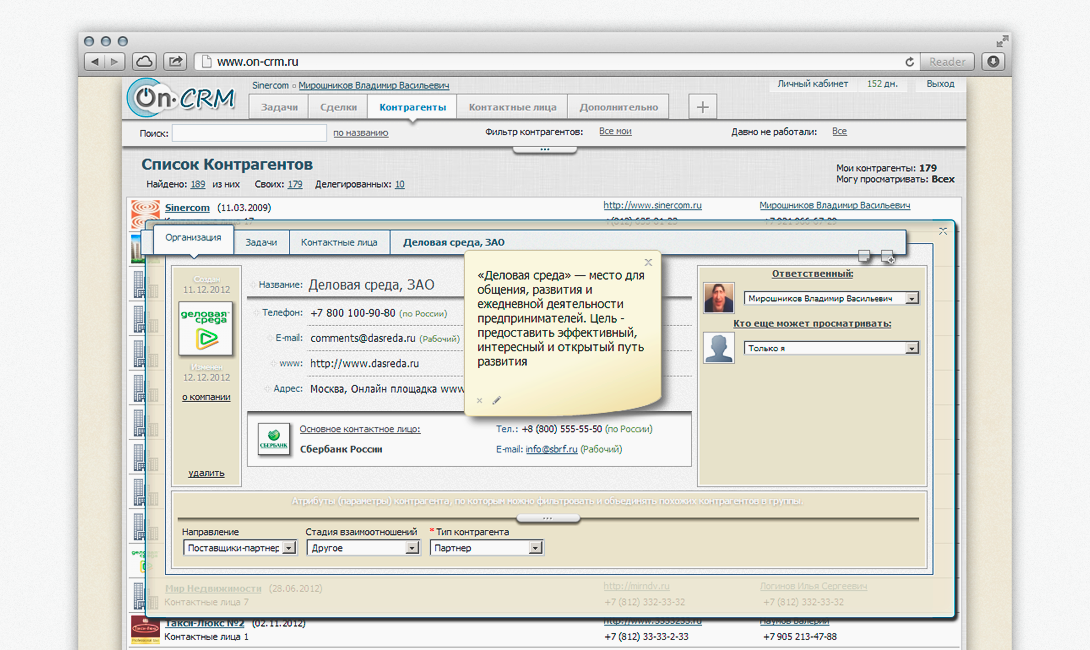Click the Основное контактное лицо link
This screenshot has height=650, width=1090.
point(360,429)
